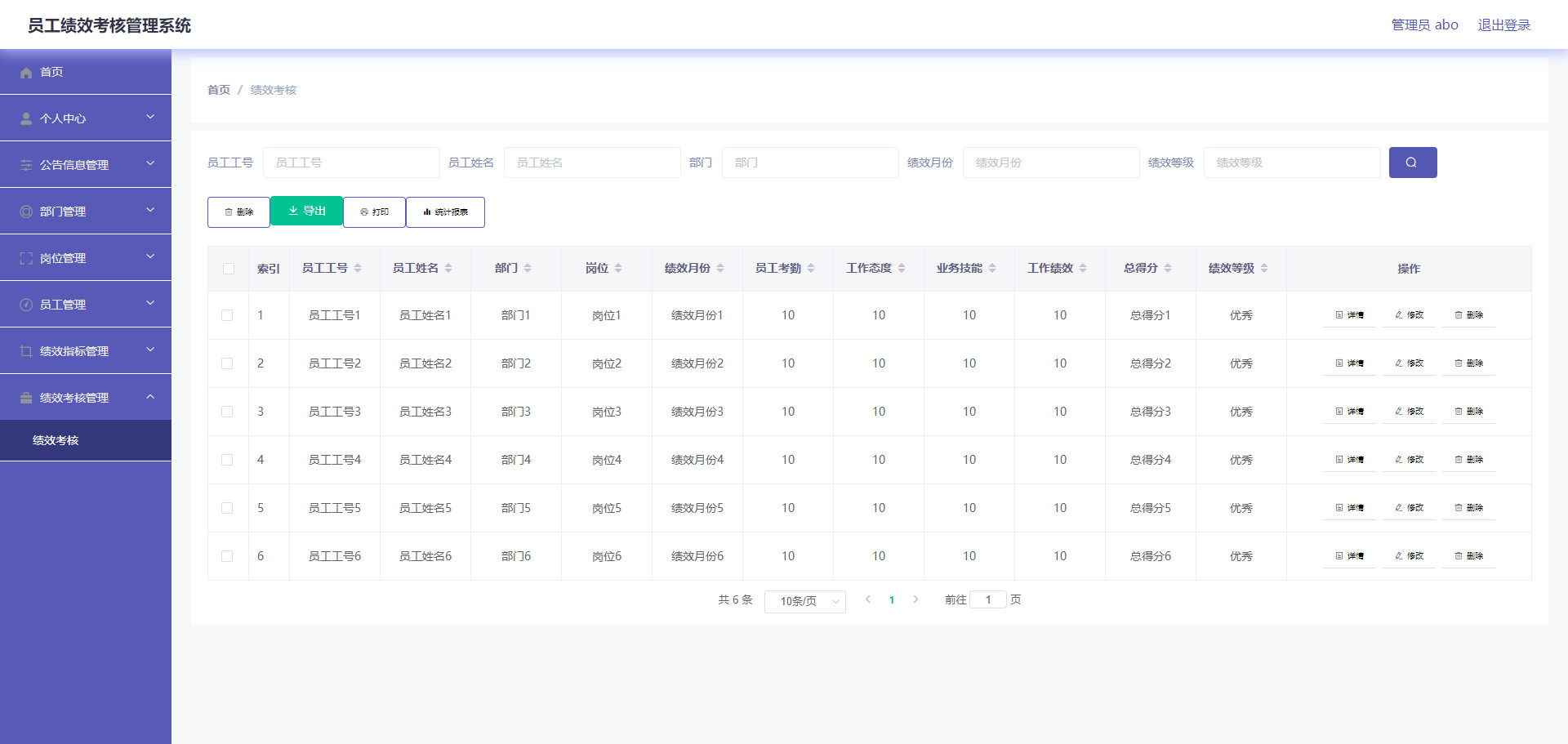
Task: Go to previous page arrow in pagination
Action: click(868, 599)
